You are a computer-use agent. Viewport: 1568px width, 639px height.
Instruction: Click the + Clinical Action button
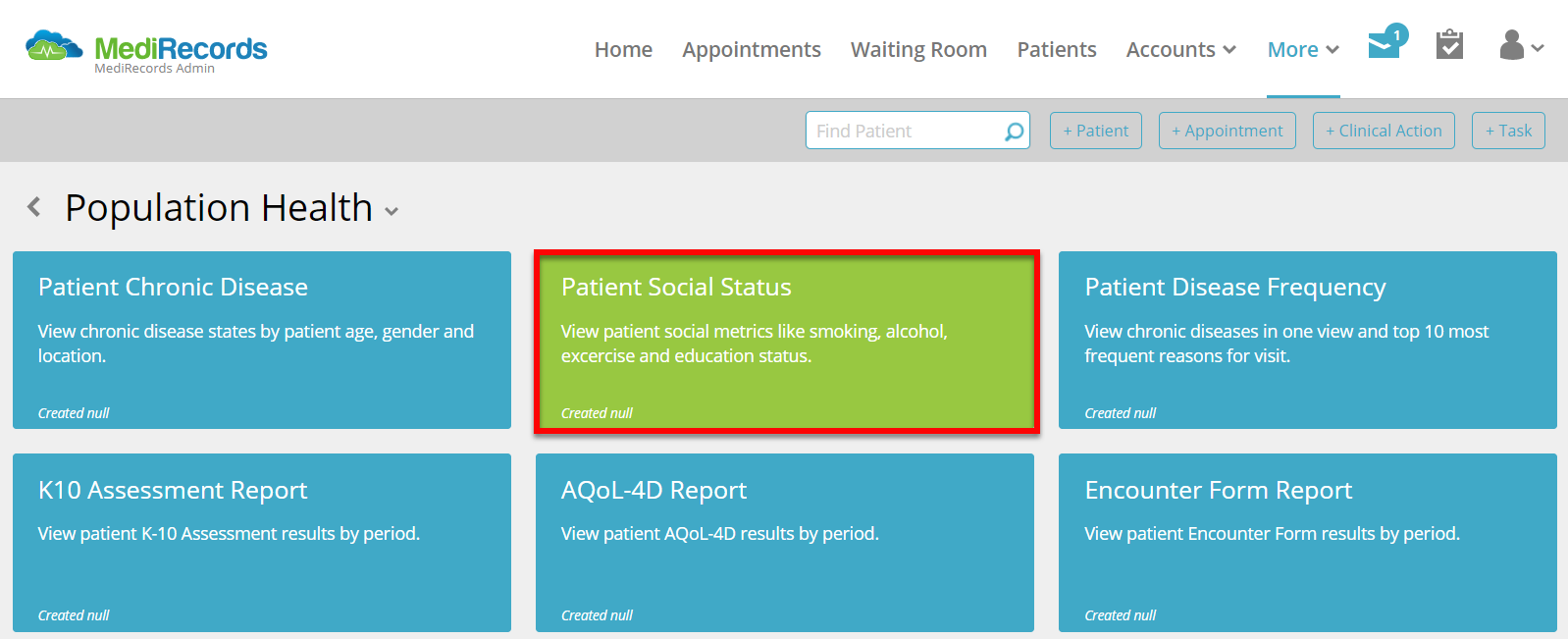click(x=1384, y=131)
